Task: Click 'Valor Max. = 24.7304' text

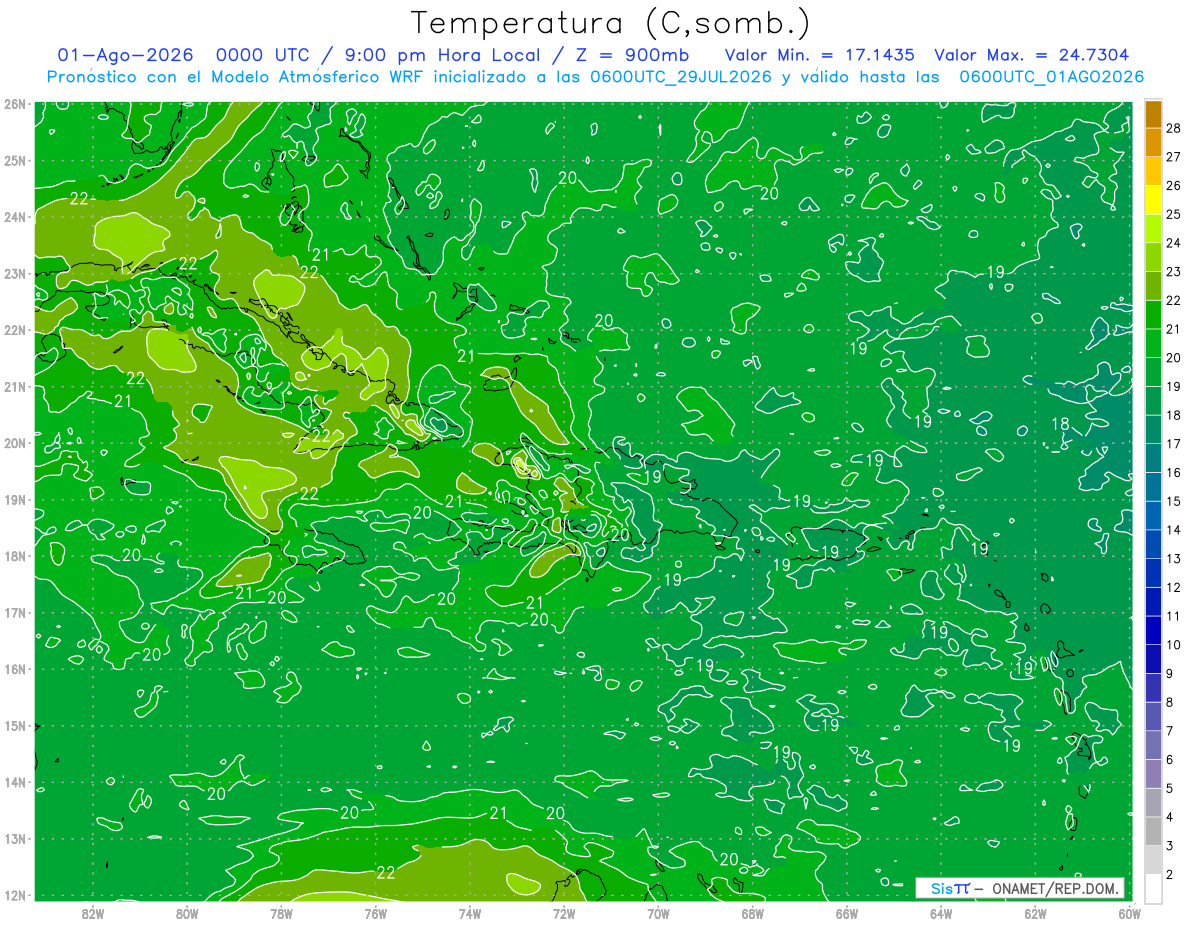Action: coord(1031,55)
